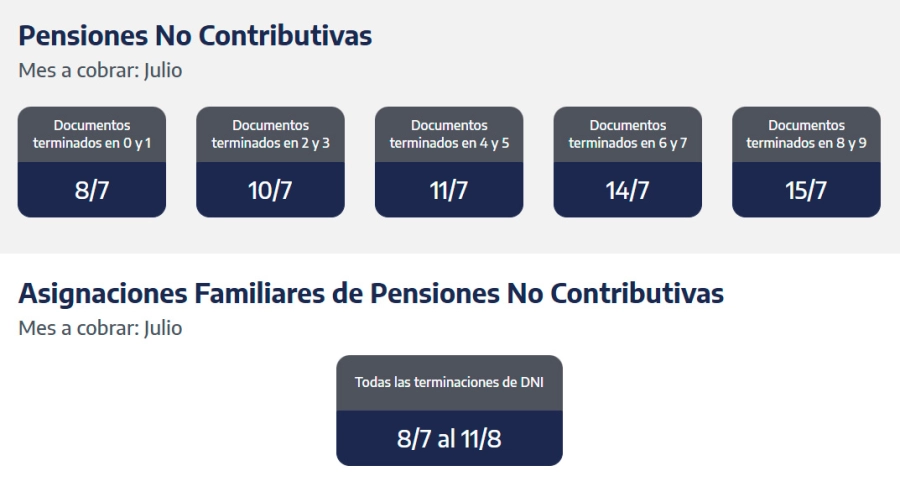Click the word 'Julio' below Asignaciones Familiares heading
The width and height of the screenshot is (900, 492).
[162, 328]
